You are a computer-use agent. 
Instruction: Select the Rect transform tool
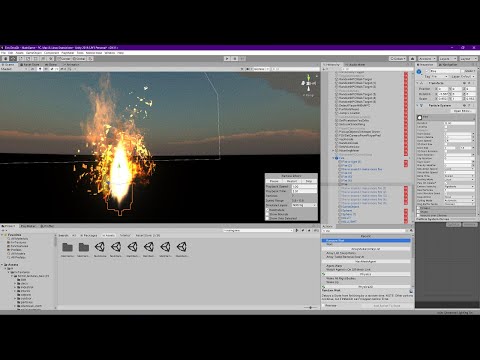[36, 59]
